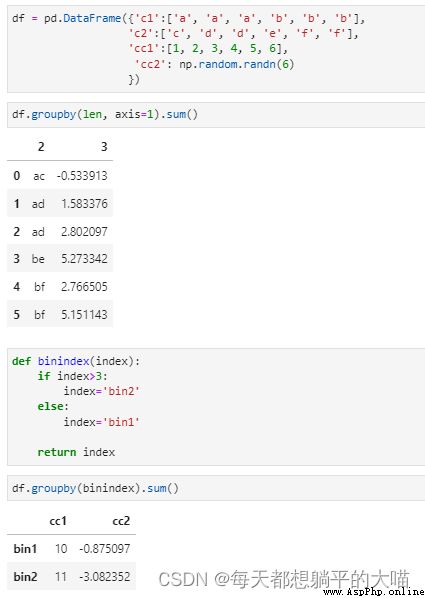Click the cc2 column header

click(121, 521)
